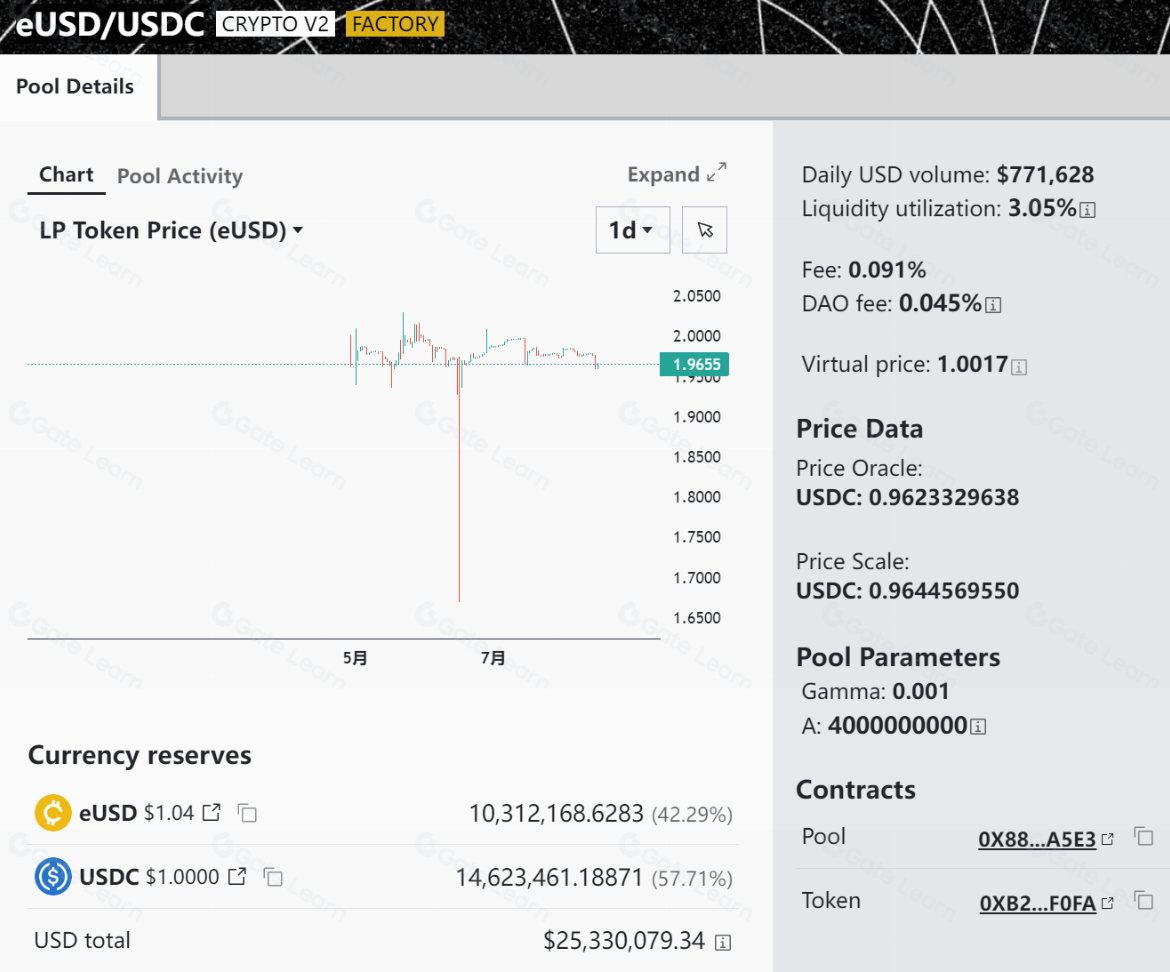Click the eUSD coin icon

52,813
